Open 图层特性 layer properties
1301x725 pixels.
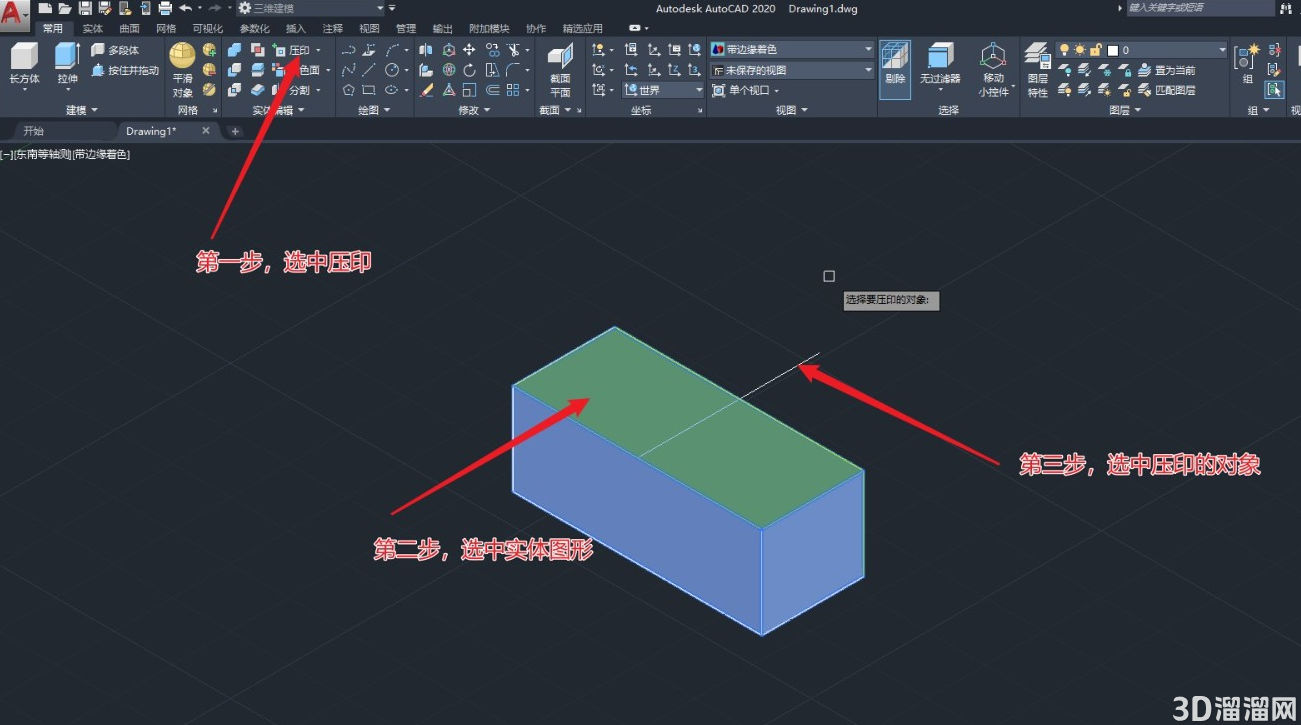click(1038, 70)
